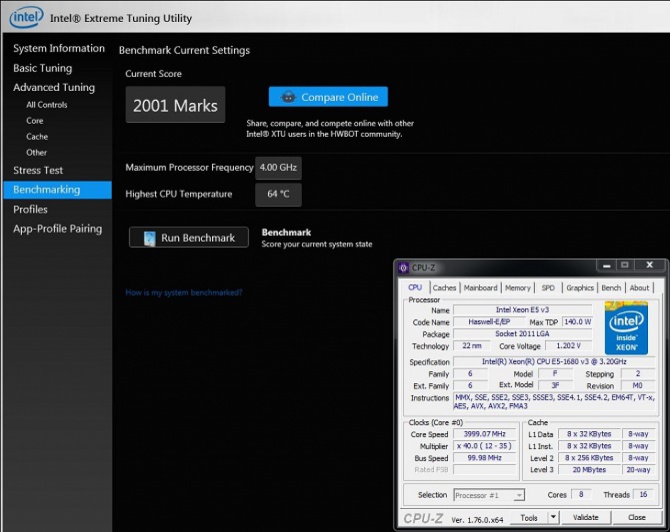The width and height of the screenshot is (670, 532).
Task: Select Cache under Advanced Tuning
Action: coord(37,137)
